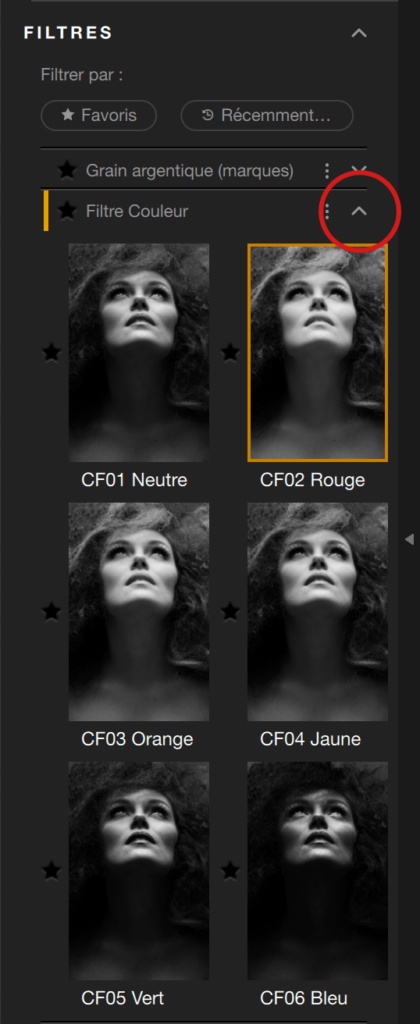
Task: Select the Filtre Couleur category label
Action: click(x=137, y=211)
